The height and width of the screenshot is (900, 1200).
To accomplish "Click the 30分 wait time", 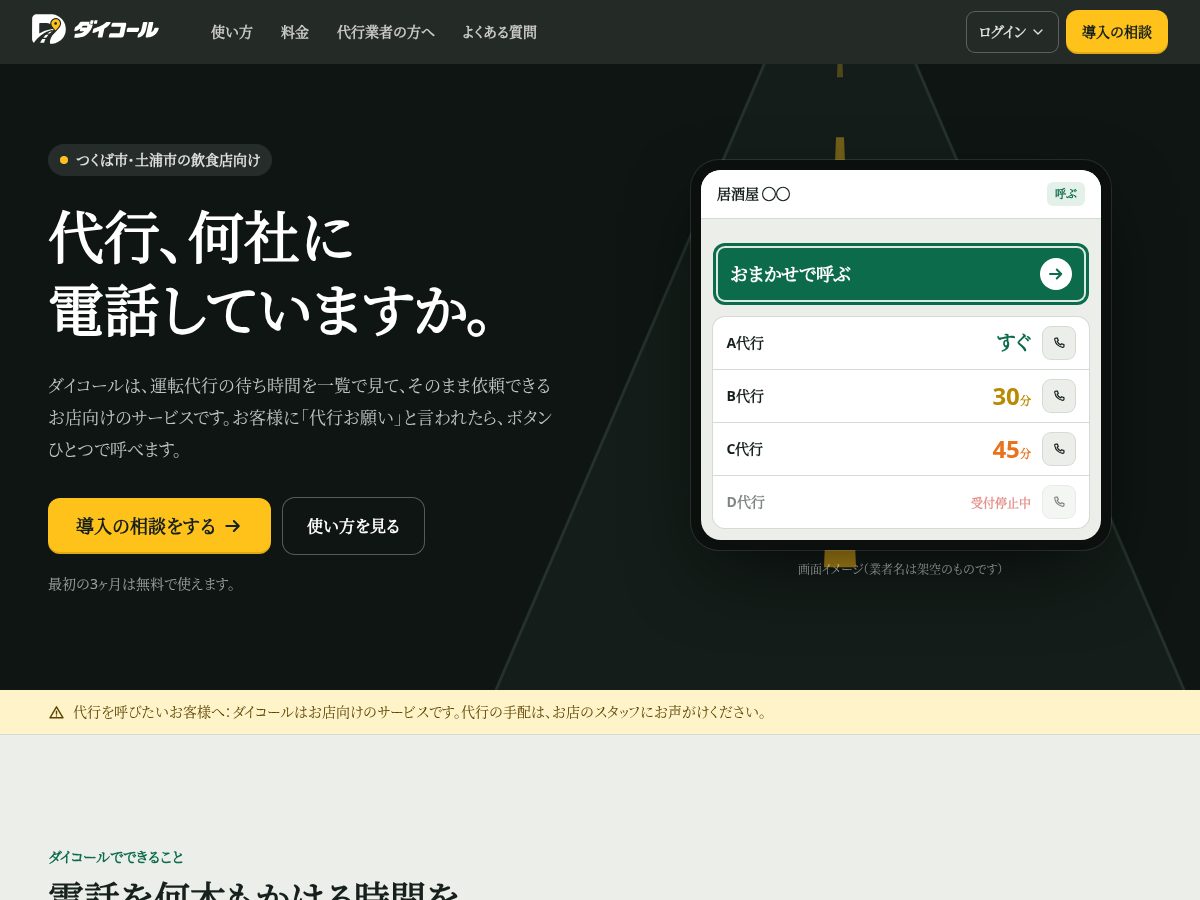I will coord(1011,397).
